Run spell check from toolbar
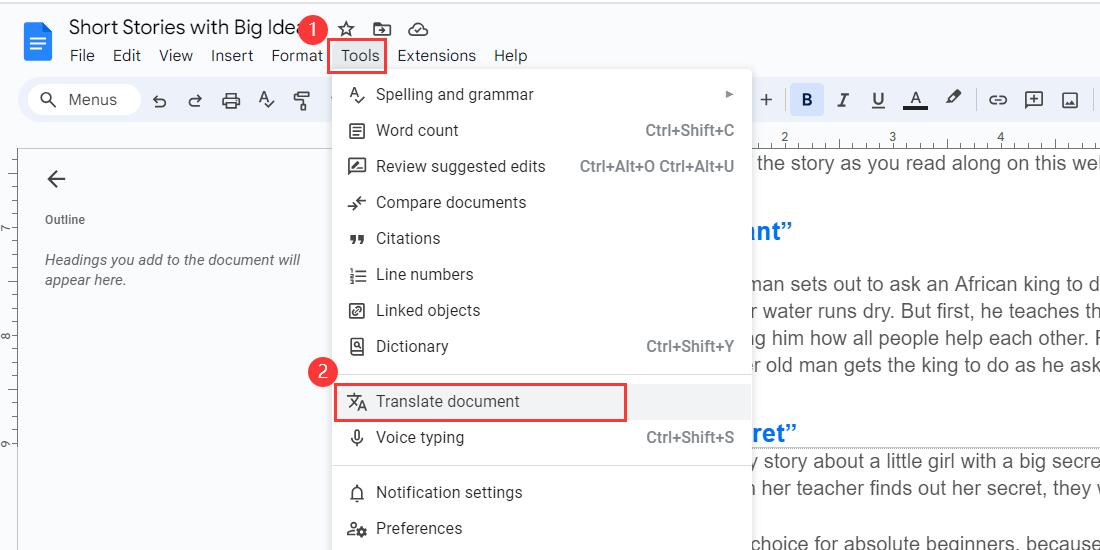Screen dimensions: 1100x550 (x=267, y=100)
